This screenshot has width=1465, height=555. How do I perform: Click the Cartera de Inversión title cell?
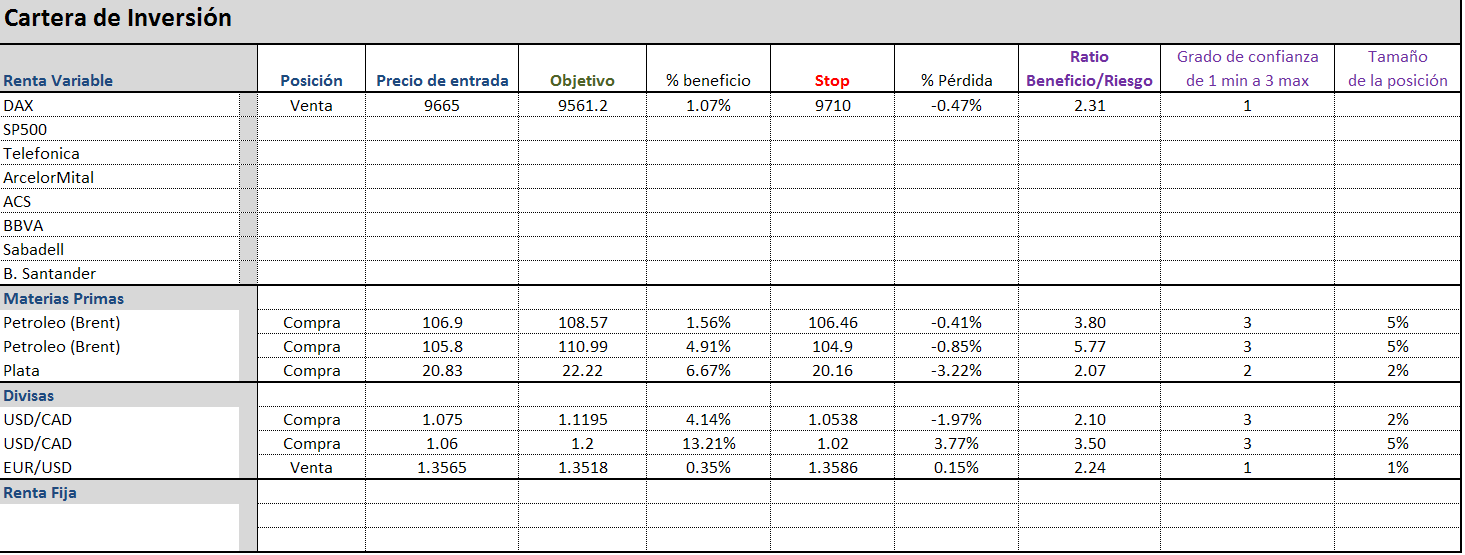tap(118, 19)
